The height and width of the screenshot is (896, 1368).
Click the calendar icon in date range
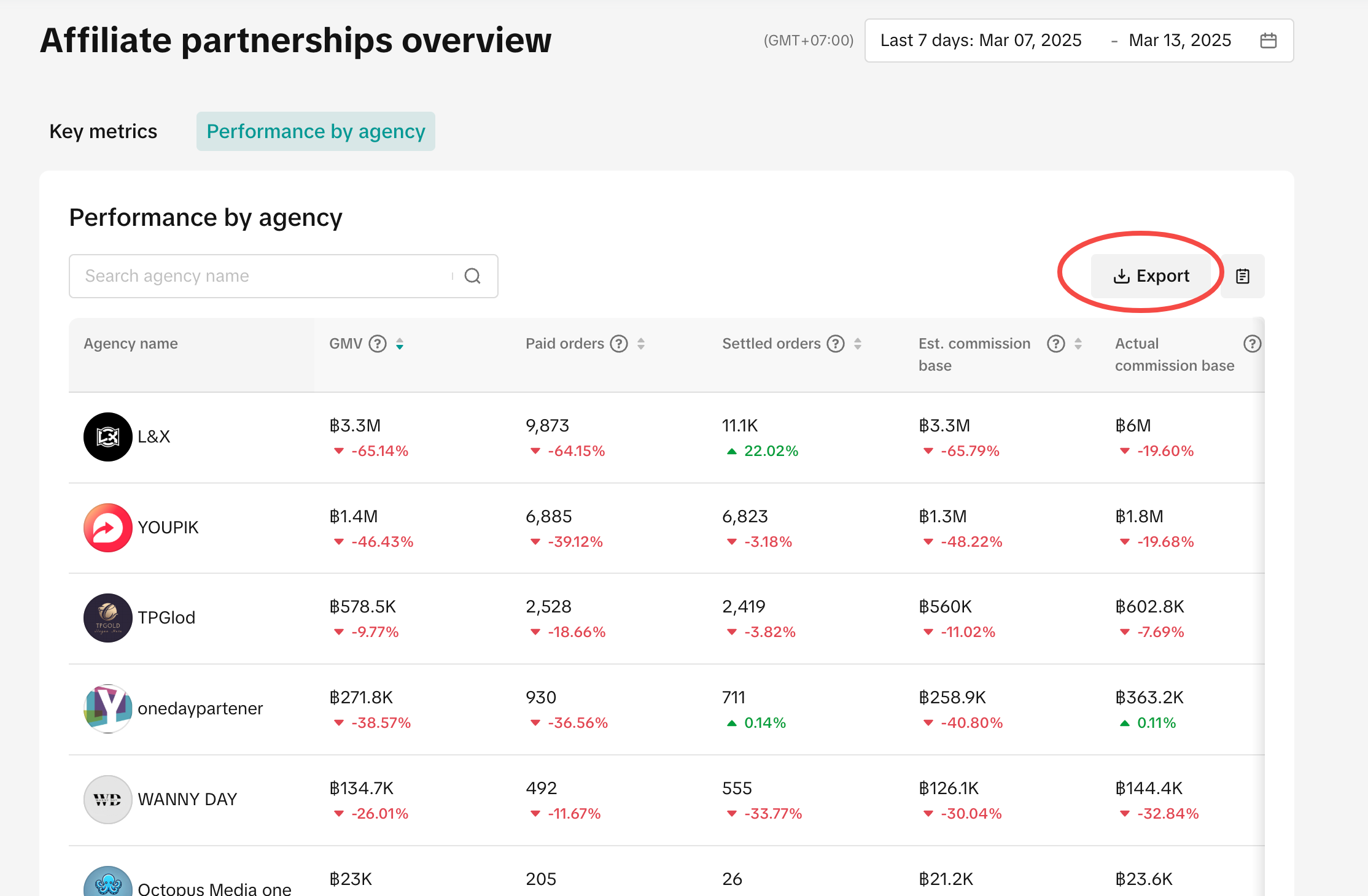pos(1268,41)
